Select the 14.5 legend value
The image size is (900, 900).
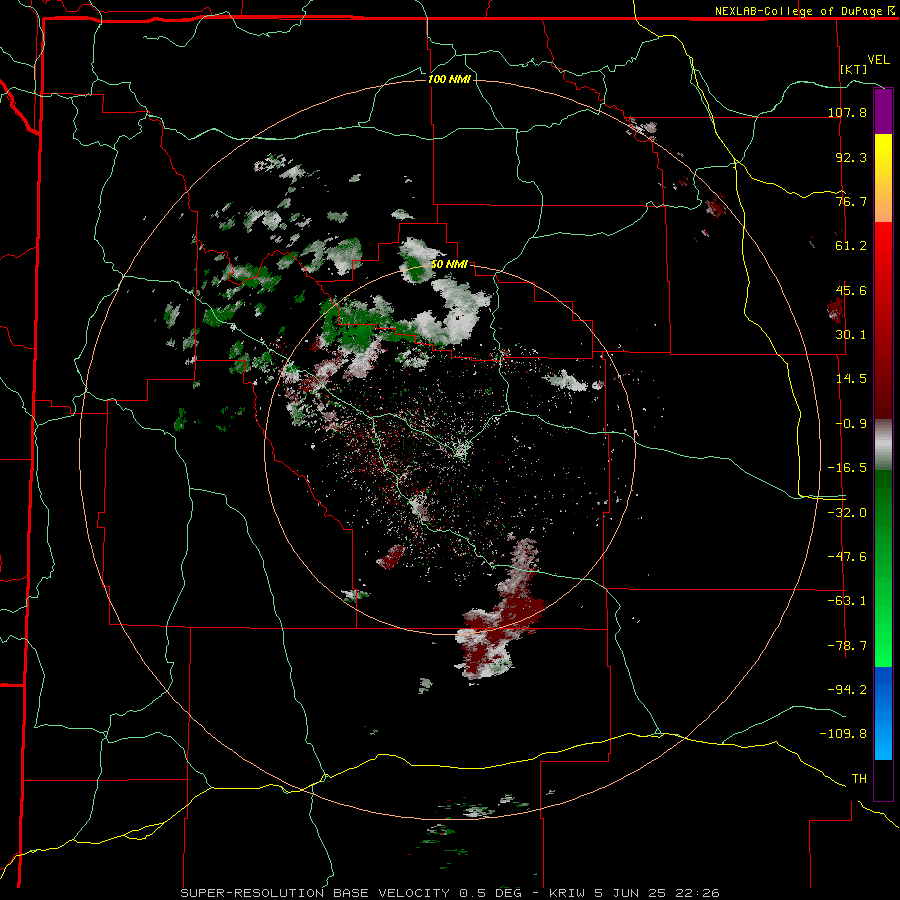(x=851, y=378)
